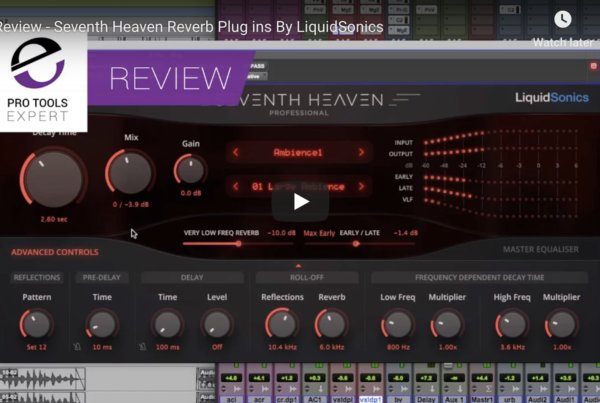Click the bv track name in mixer
Viewport: 600px width, 403px height.
[398, 399]
